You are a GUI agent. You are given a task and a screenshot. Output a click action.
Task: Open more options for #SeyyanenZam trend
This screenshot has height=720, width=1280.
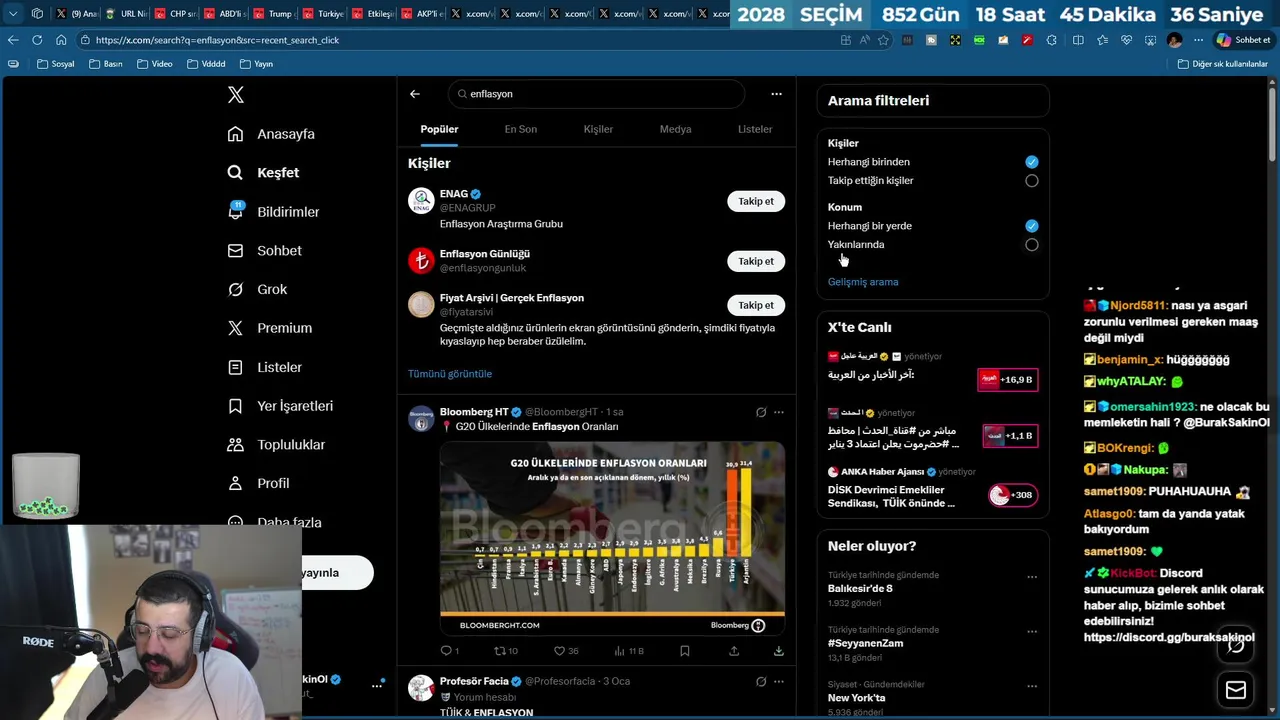pos(1032,631)
